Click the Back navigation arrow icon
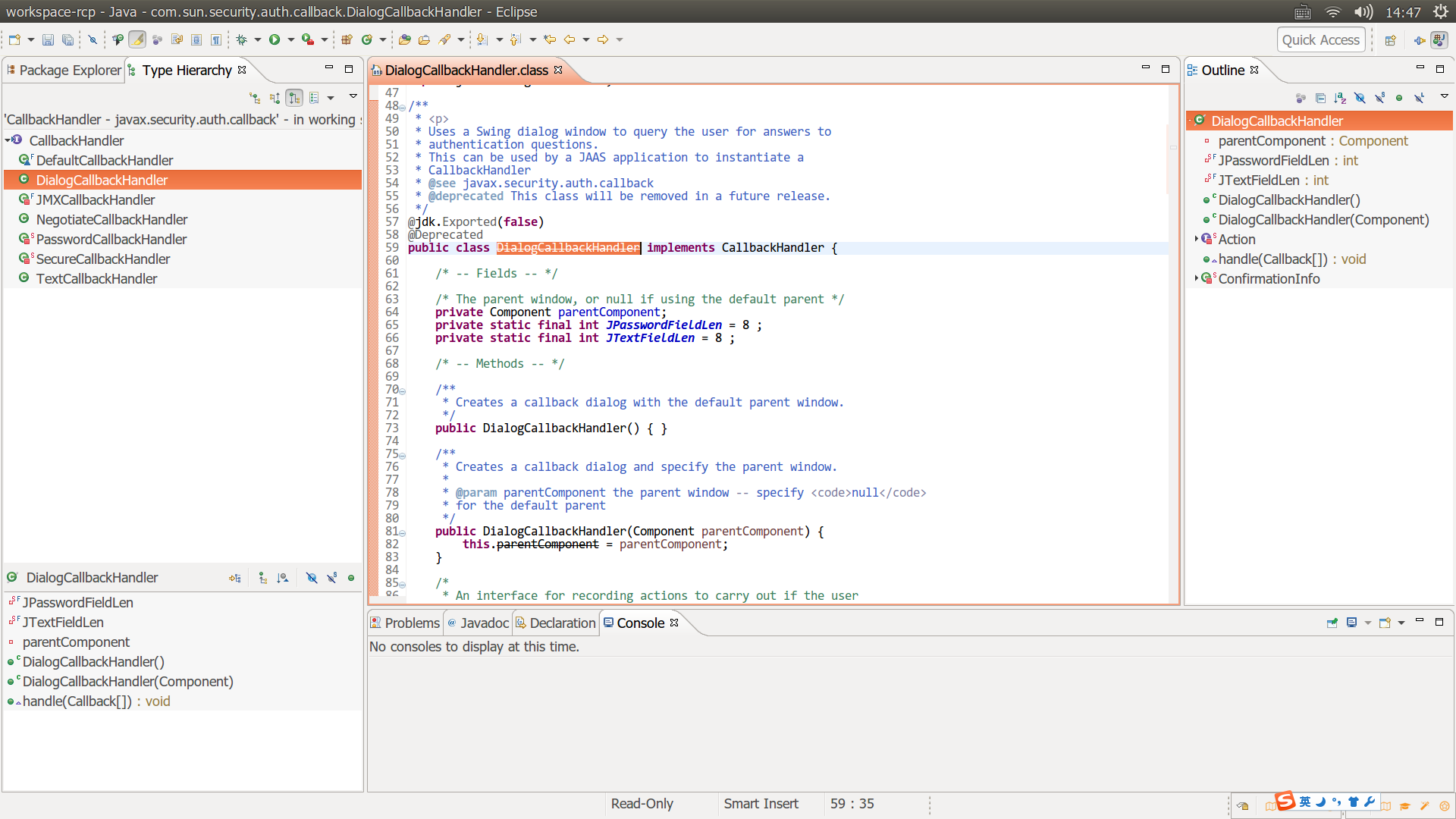1456x819 pixels. (x=569, y=39)
